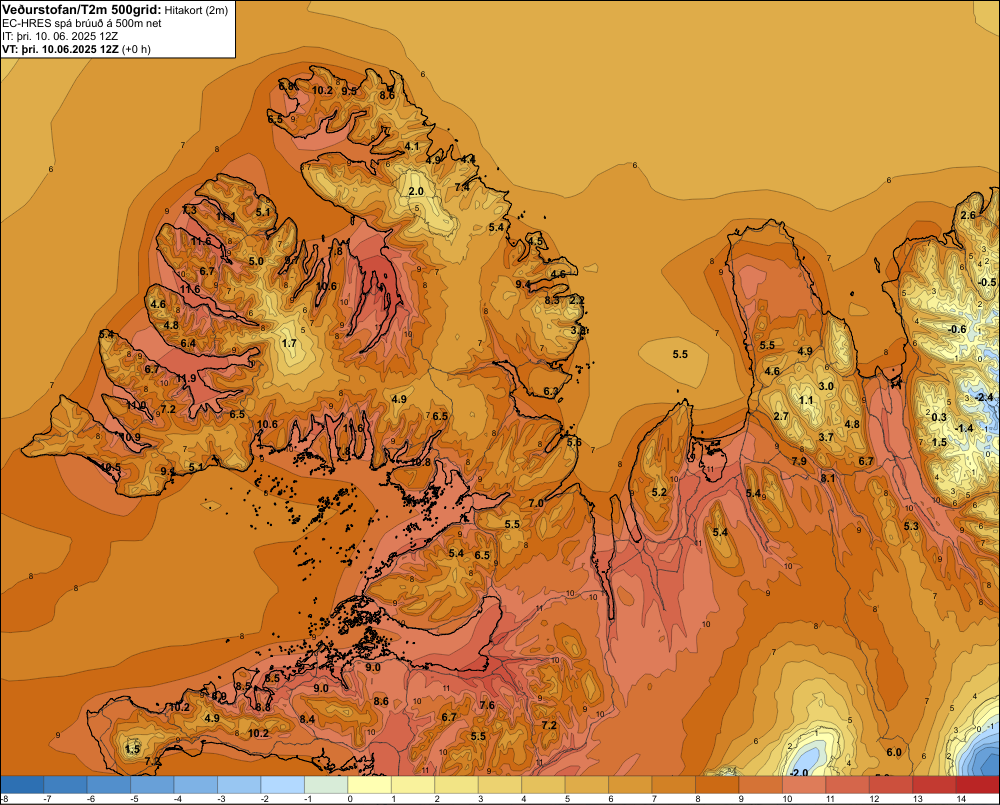This screenshot has width=1000, height=805.
Task: Select the legend color swatch between -1 and 0
Action: coord(326,785)
